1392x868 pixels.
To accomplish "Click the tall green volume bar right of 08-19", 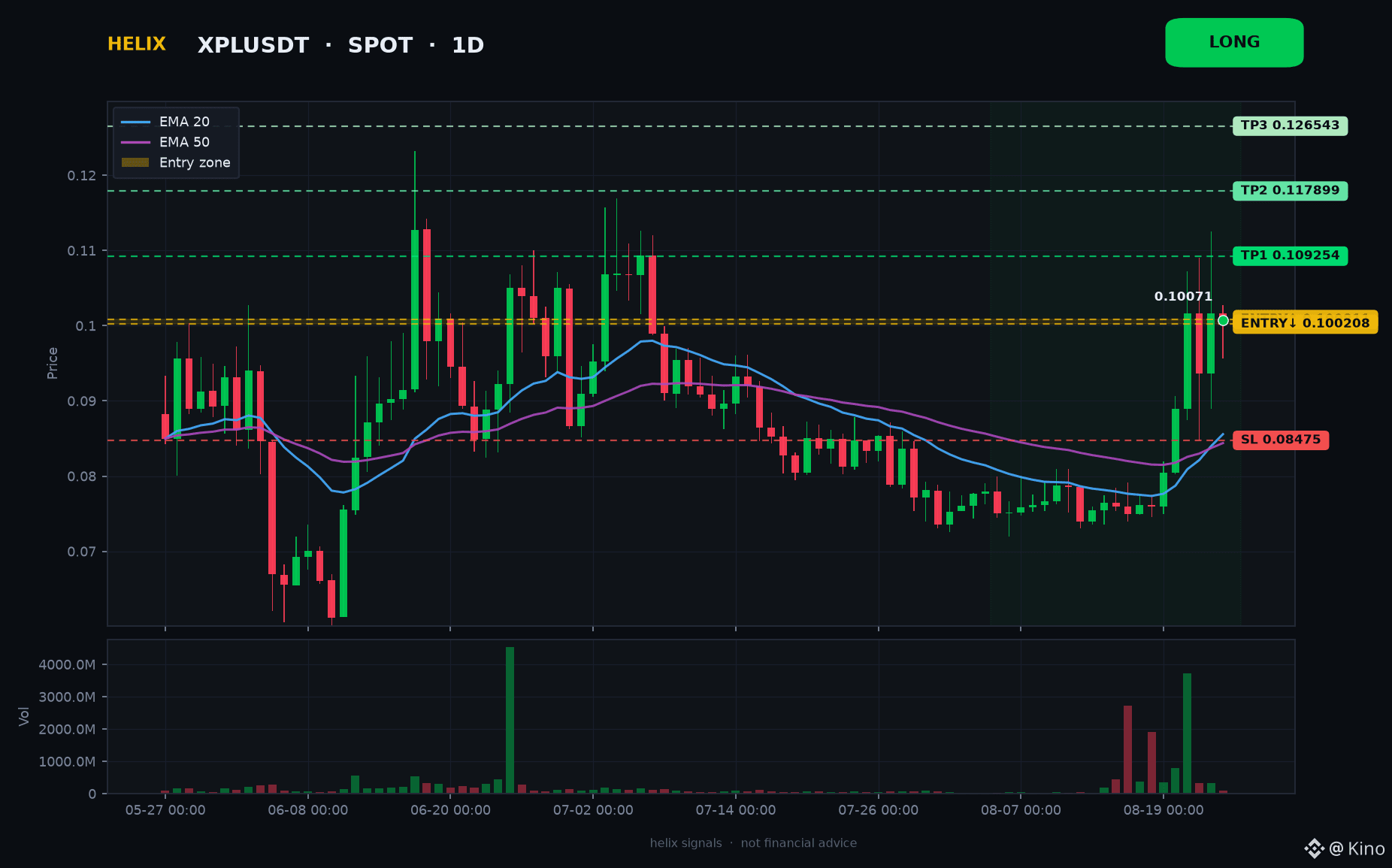I will click(1187, 733).
